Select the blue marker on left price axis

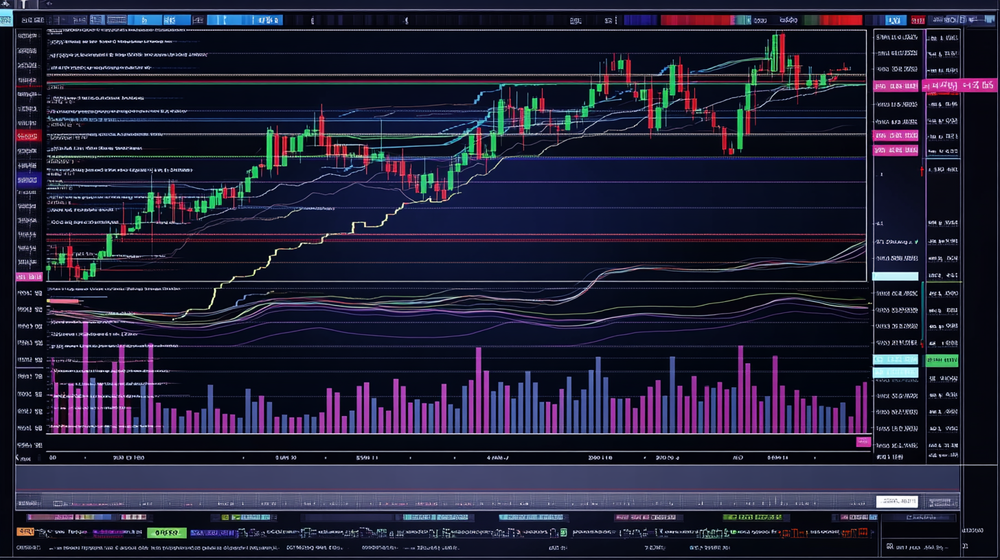coord(28,180)
